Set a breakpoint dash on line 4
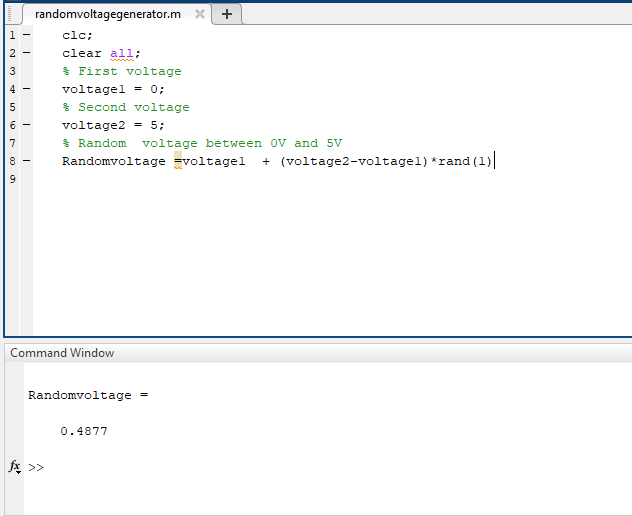This screenshot has width=632, height=516. tap(27, 89)
